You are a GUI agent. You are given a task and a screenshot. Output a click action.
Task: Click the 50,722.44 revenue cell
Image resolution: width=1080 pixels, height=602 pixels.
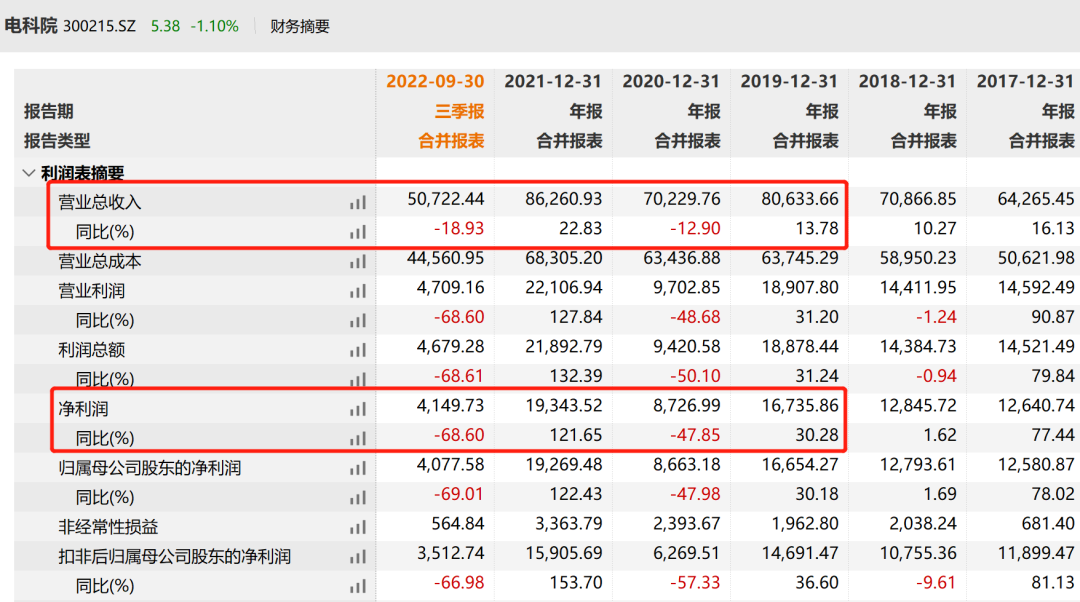pyautogui.click(x=446, y=200)
